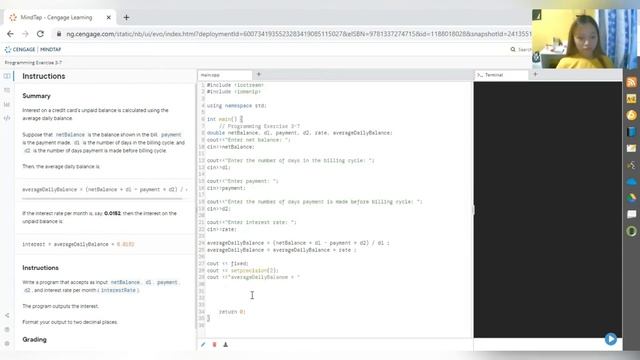
Task: Select the main.cpp editor tab
Action: point(224,75)
